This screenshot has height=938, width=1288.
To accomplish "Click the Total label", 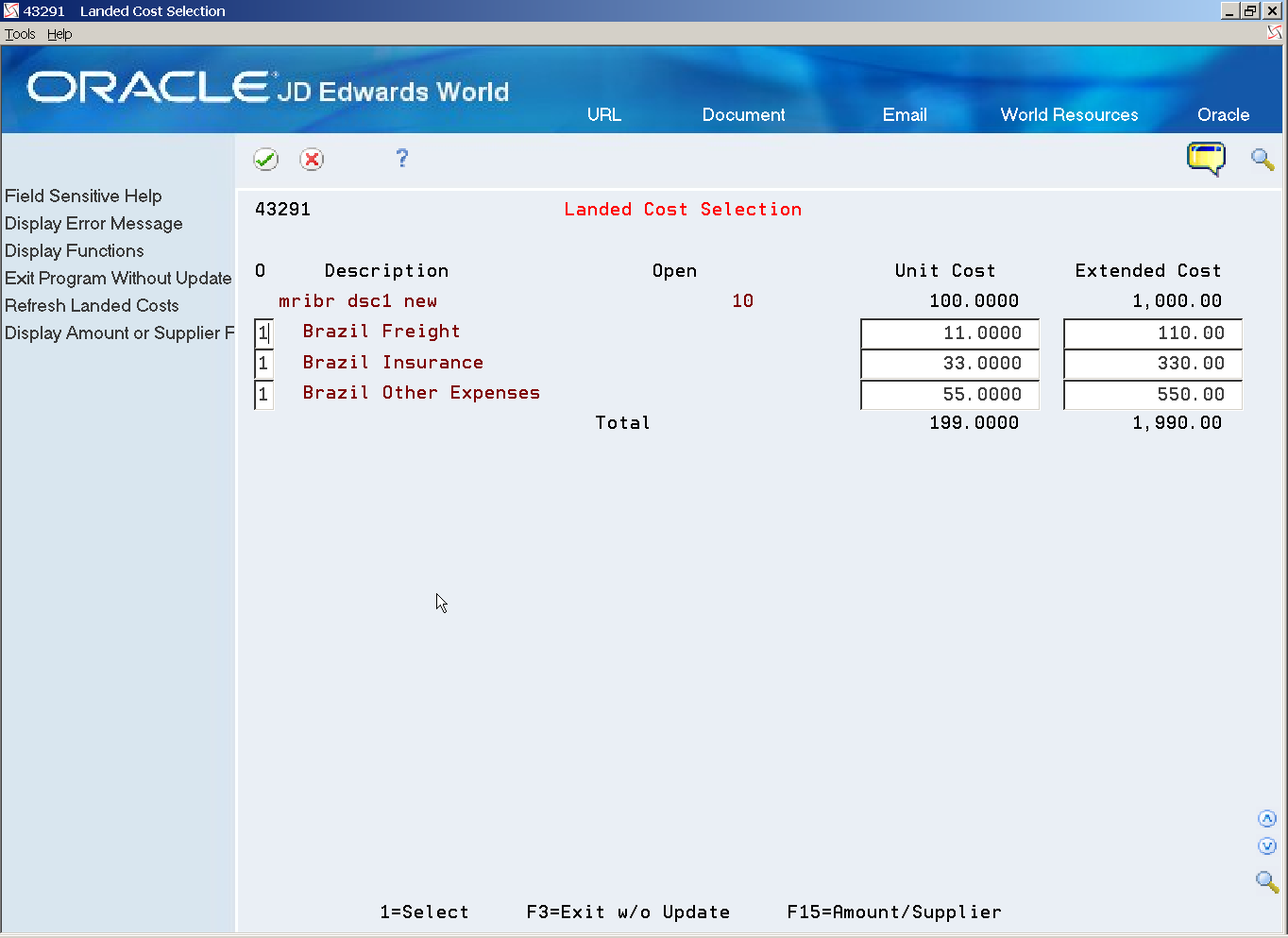I will [x=622, y=423].
